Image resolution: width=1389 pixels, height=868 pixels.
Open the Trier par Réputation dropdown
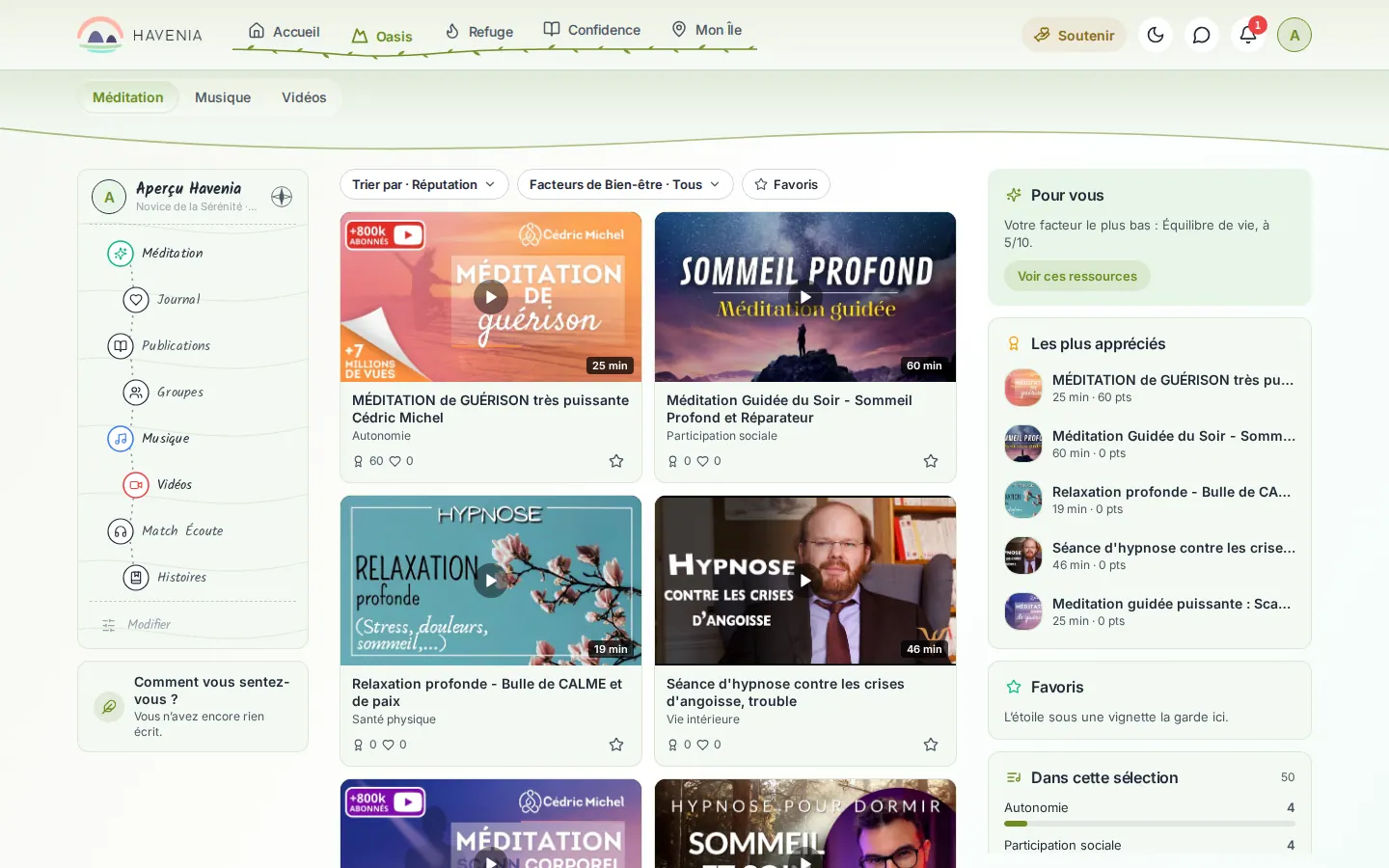[424, 184]
